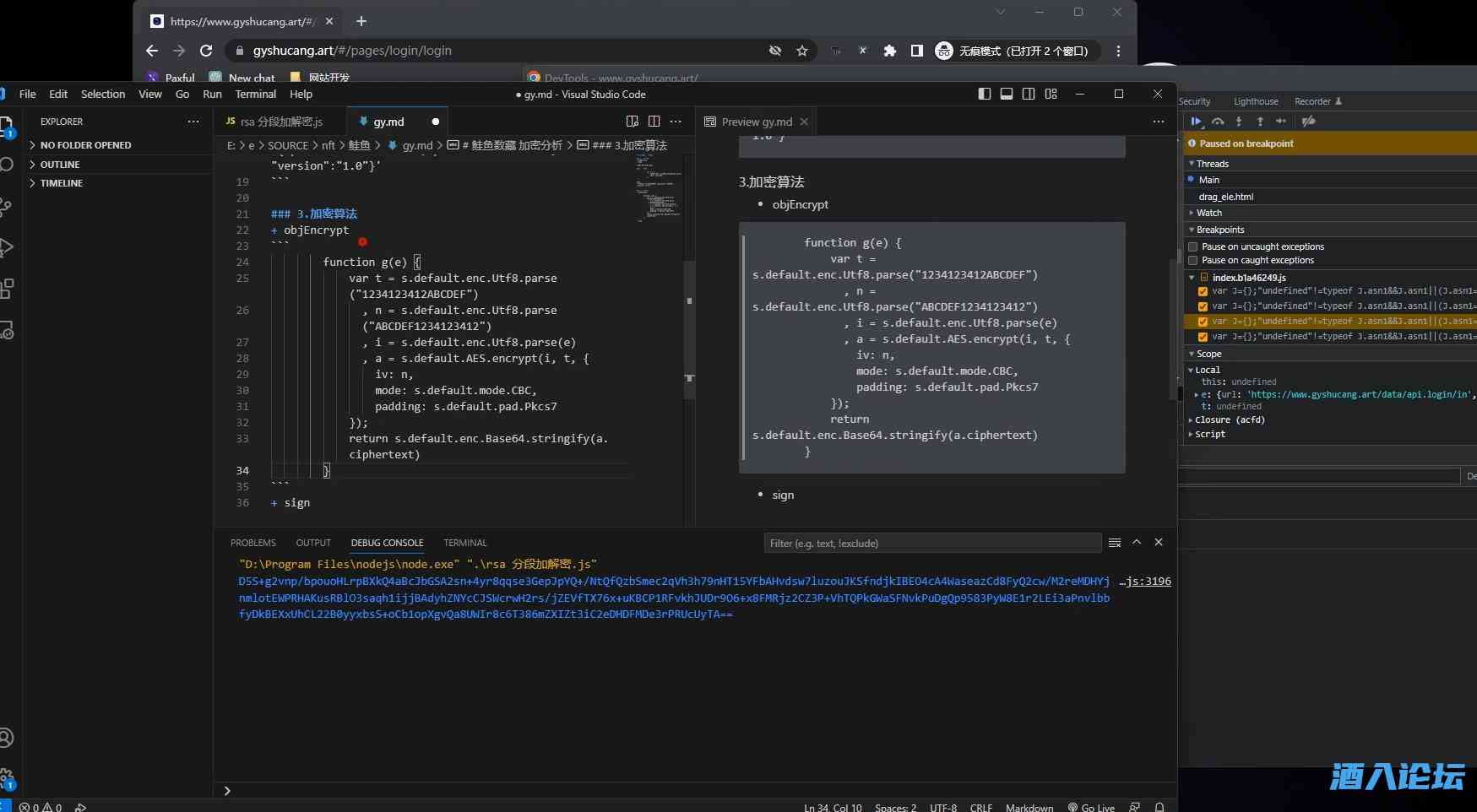Expand the OUTLINE section
1477x812 pixels.
(60, 165)
